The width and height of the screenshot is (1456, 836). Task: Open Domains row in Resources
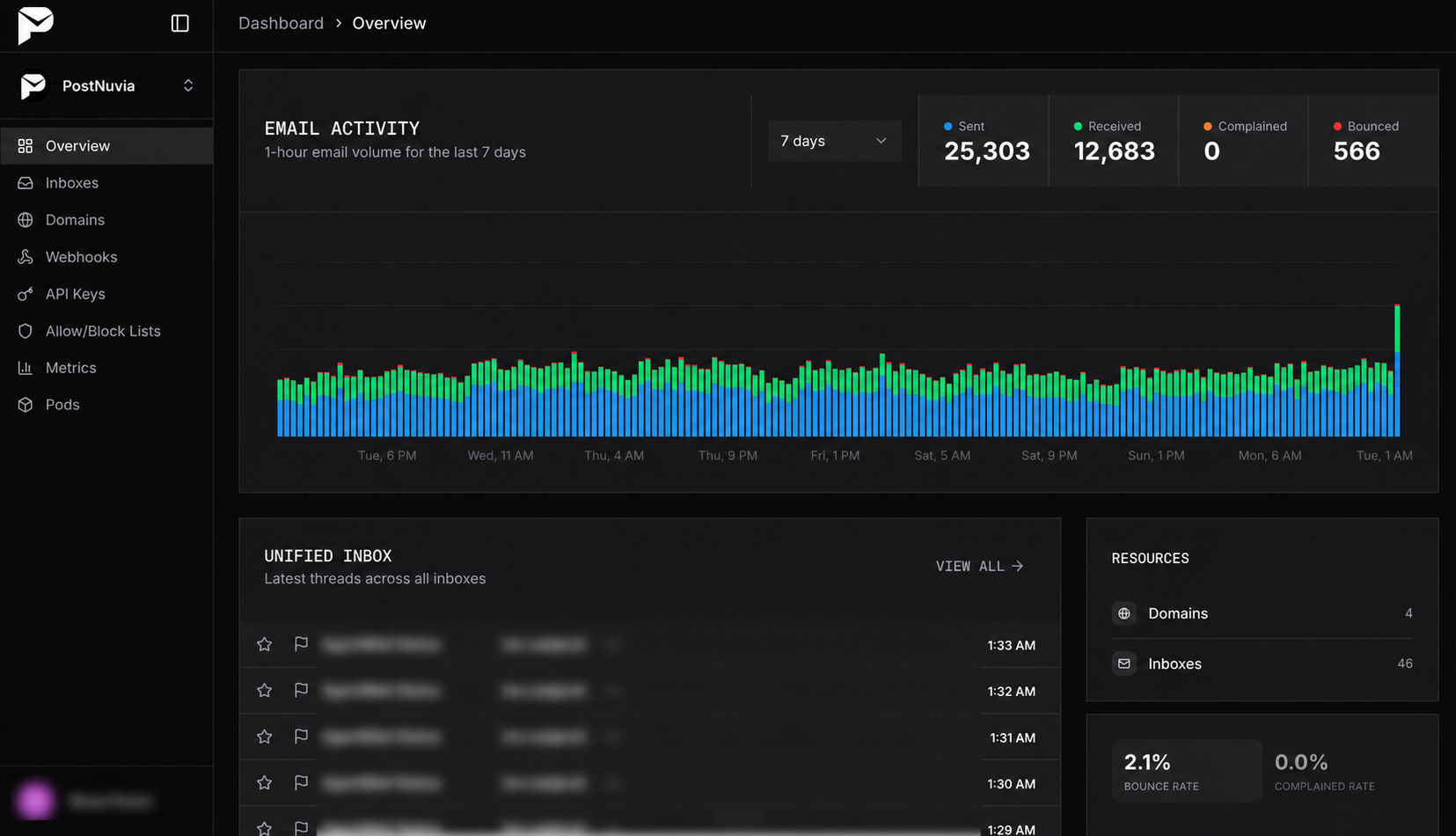point(1262,613)
